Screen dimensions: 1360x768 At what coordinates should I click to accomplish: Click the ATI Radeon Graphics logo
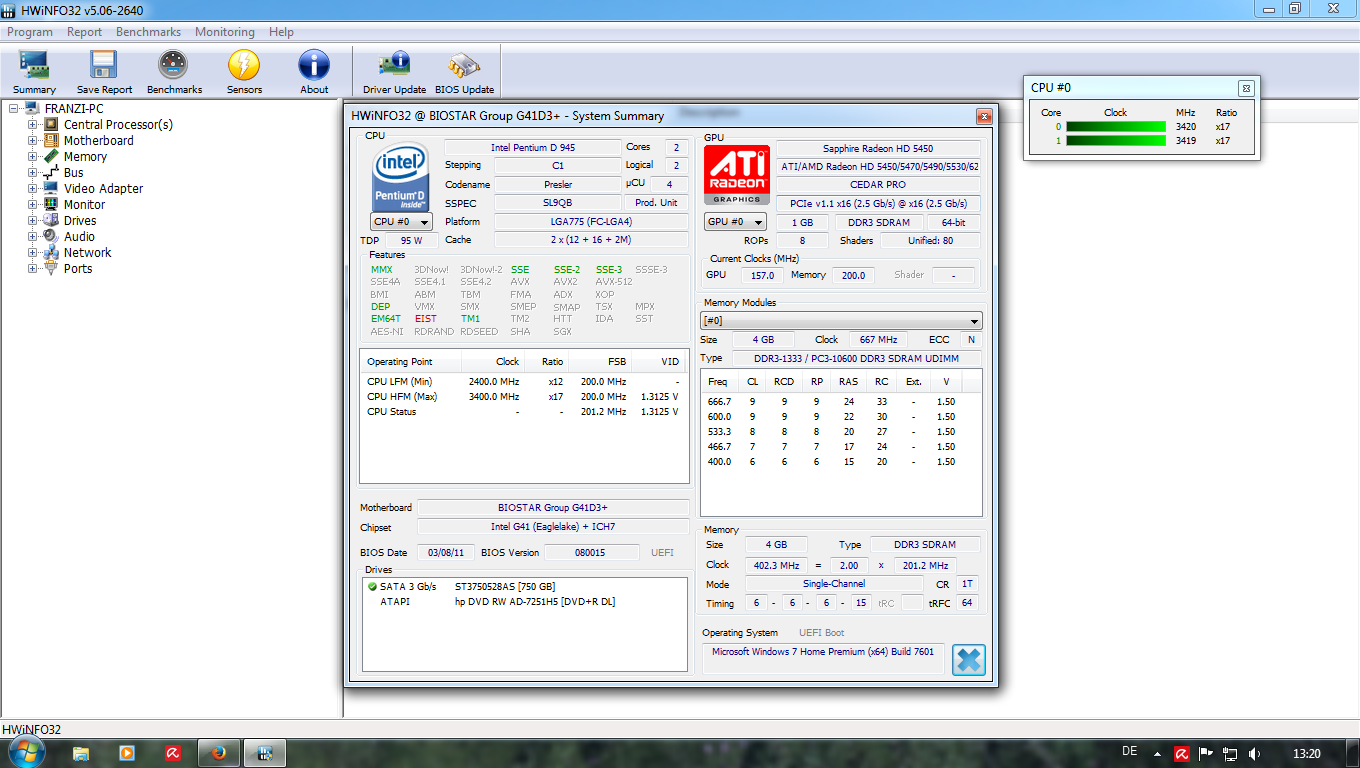737,174
